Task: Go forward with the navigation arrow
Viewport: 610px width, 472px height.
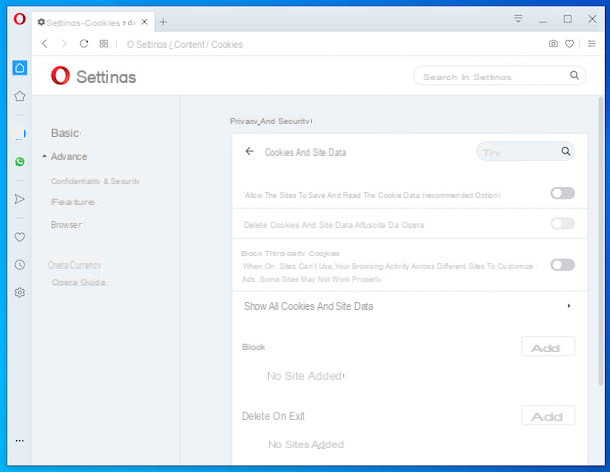Action: click(x=64, y=44)
